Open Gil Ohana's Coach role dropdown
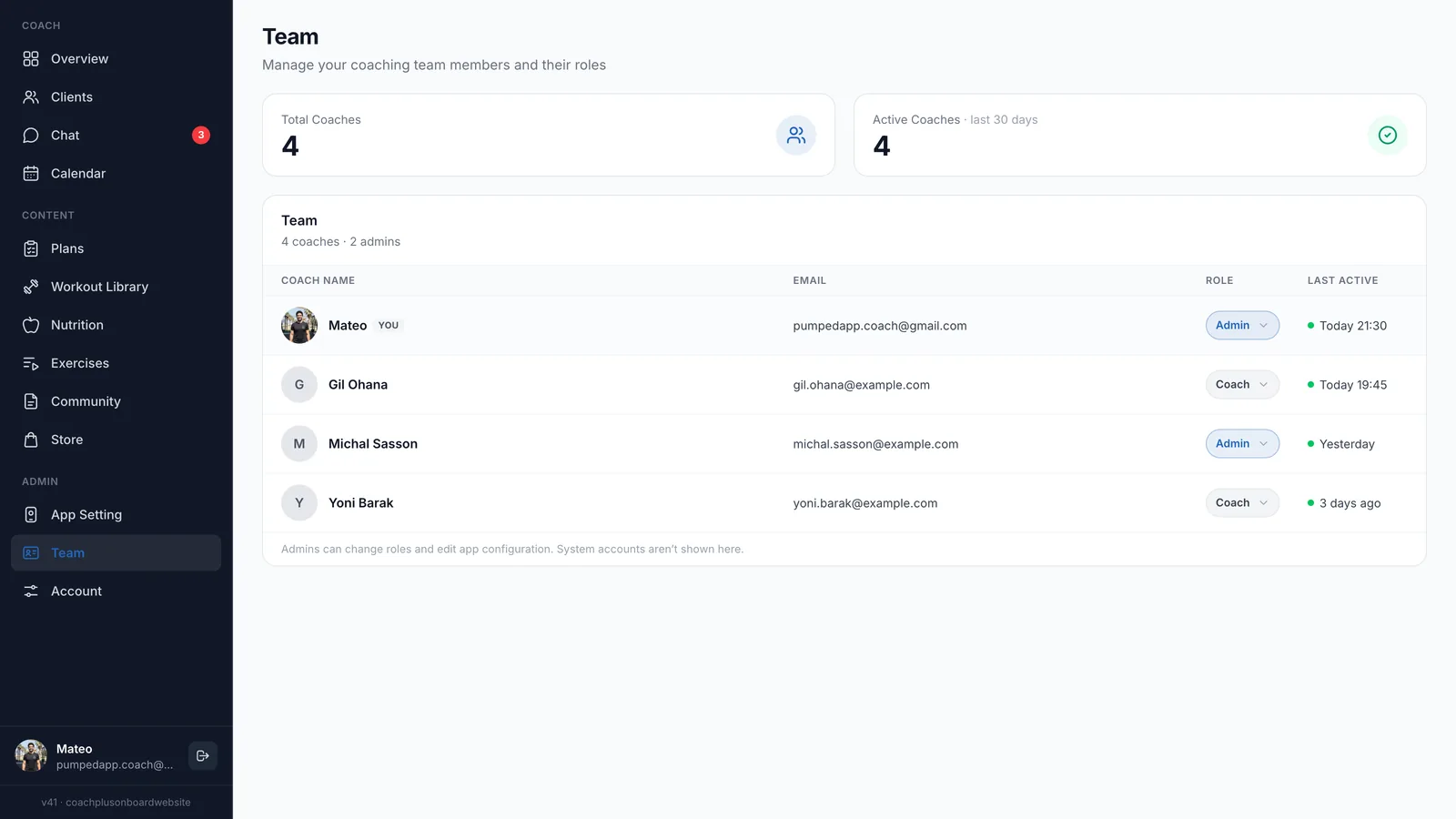This screenshot has width=1456, height=819. tap(1242, 384)
